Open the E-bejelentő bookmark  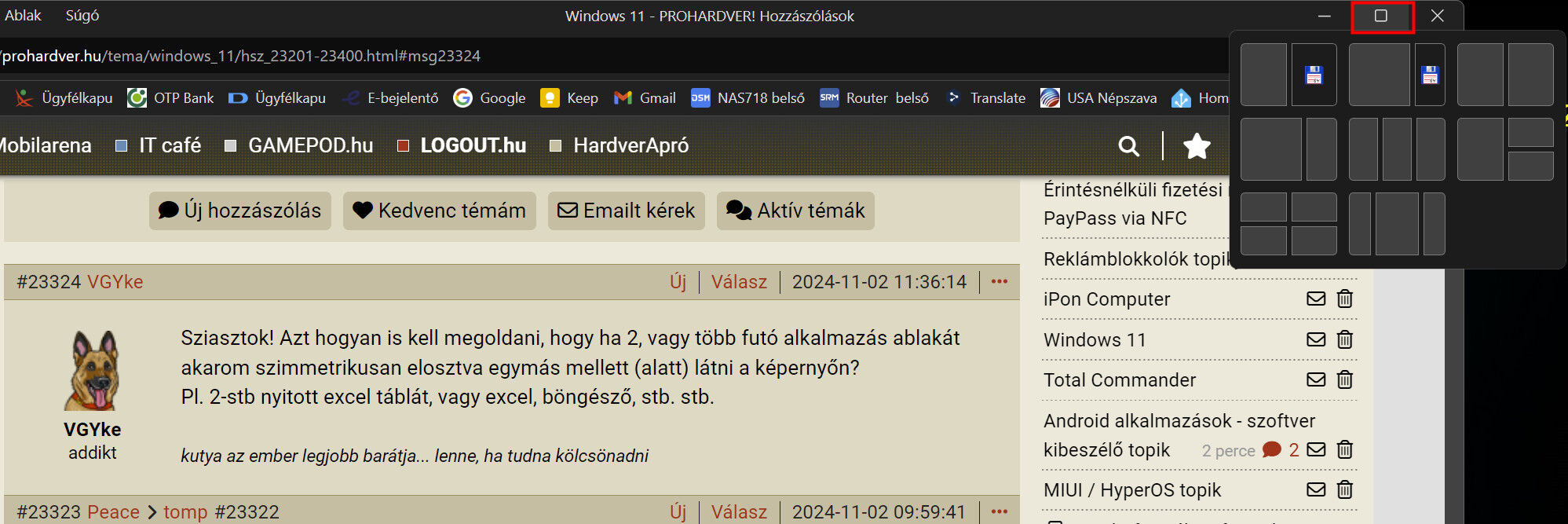pos(390,98)
